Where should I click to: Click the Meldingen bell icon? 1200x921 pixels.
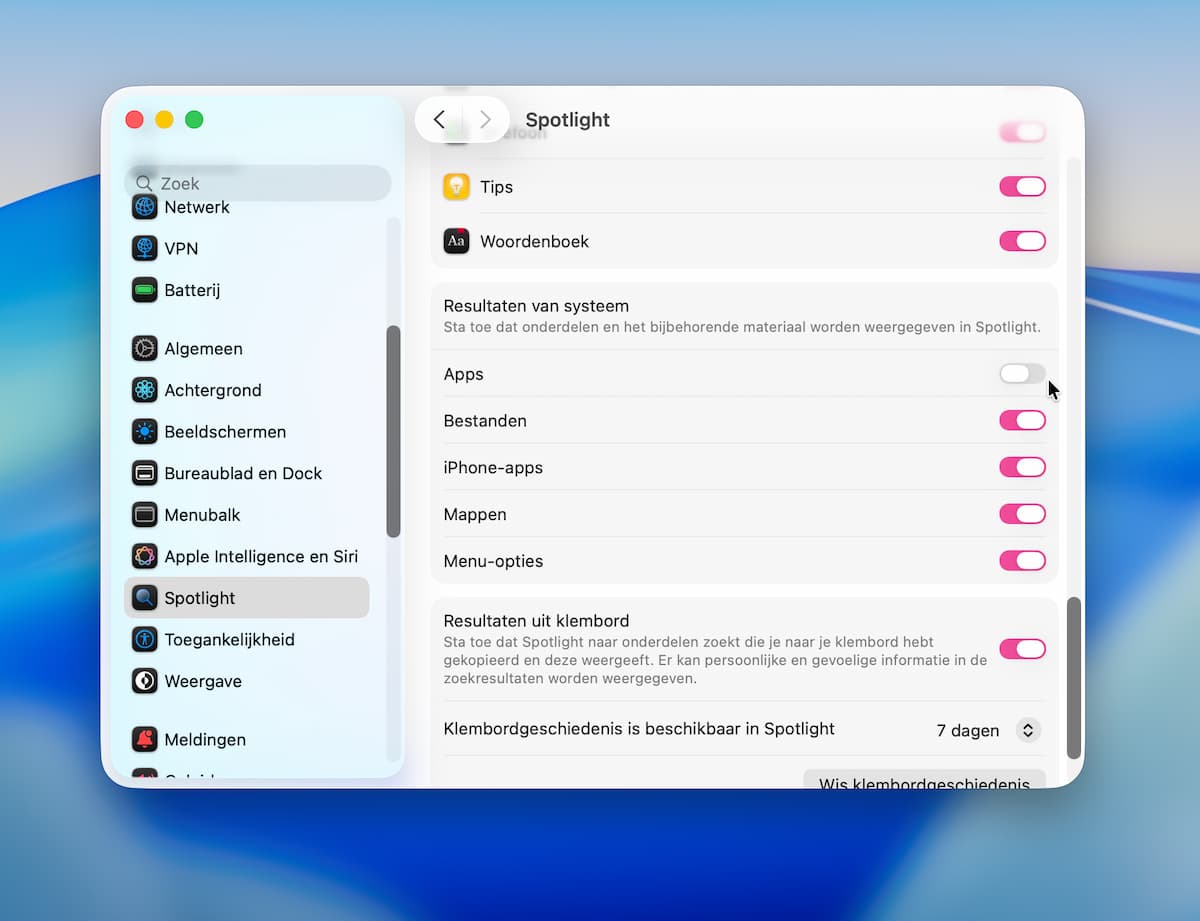click(x=145, y=739)
